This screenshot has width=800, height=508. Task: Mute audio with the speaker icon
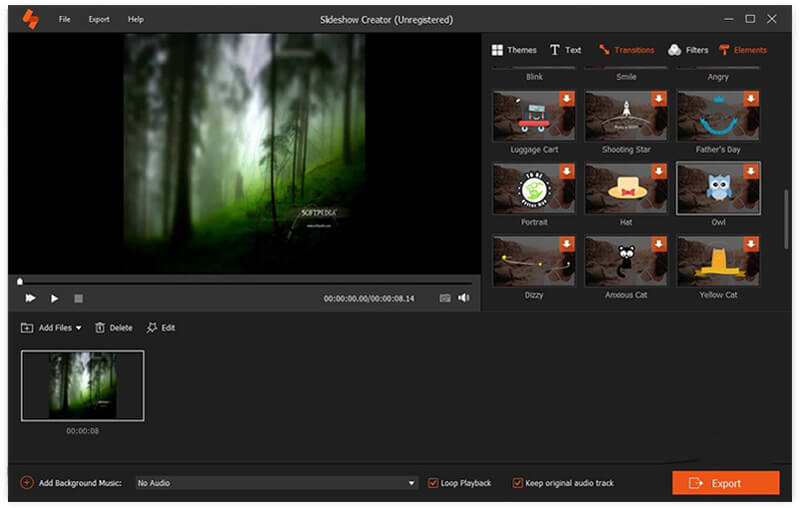click(x=463, y=298)
